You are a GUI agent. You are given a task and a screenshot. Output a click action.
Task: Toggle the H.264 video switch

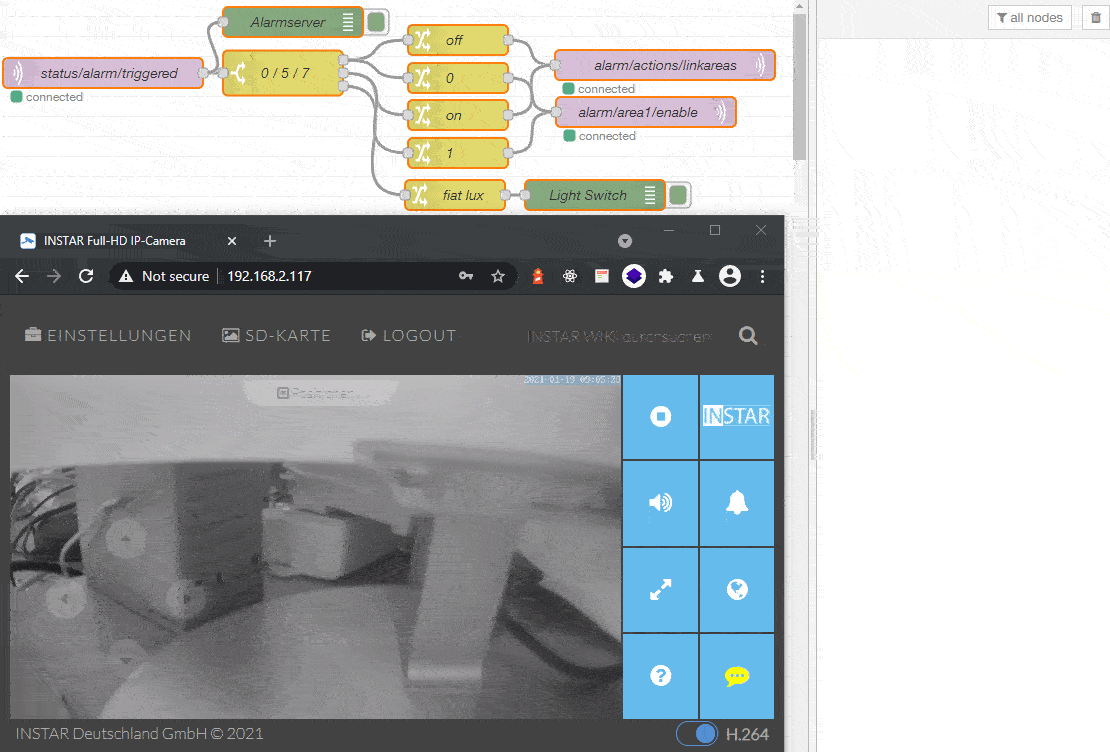[697, 734]
